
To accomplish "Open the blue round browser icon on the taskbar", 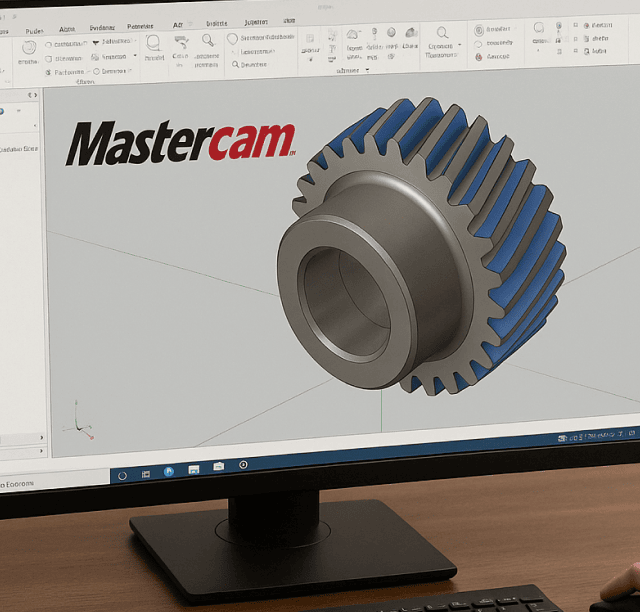I will [x=169, y=468].
